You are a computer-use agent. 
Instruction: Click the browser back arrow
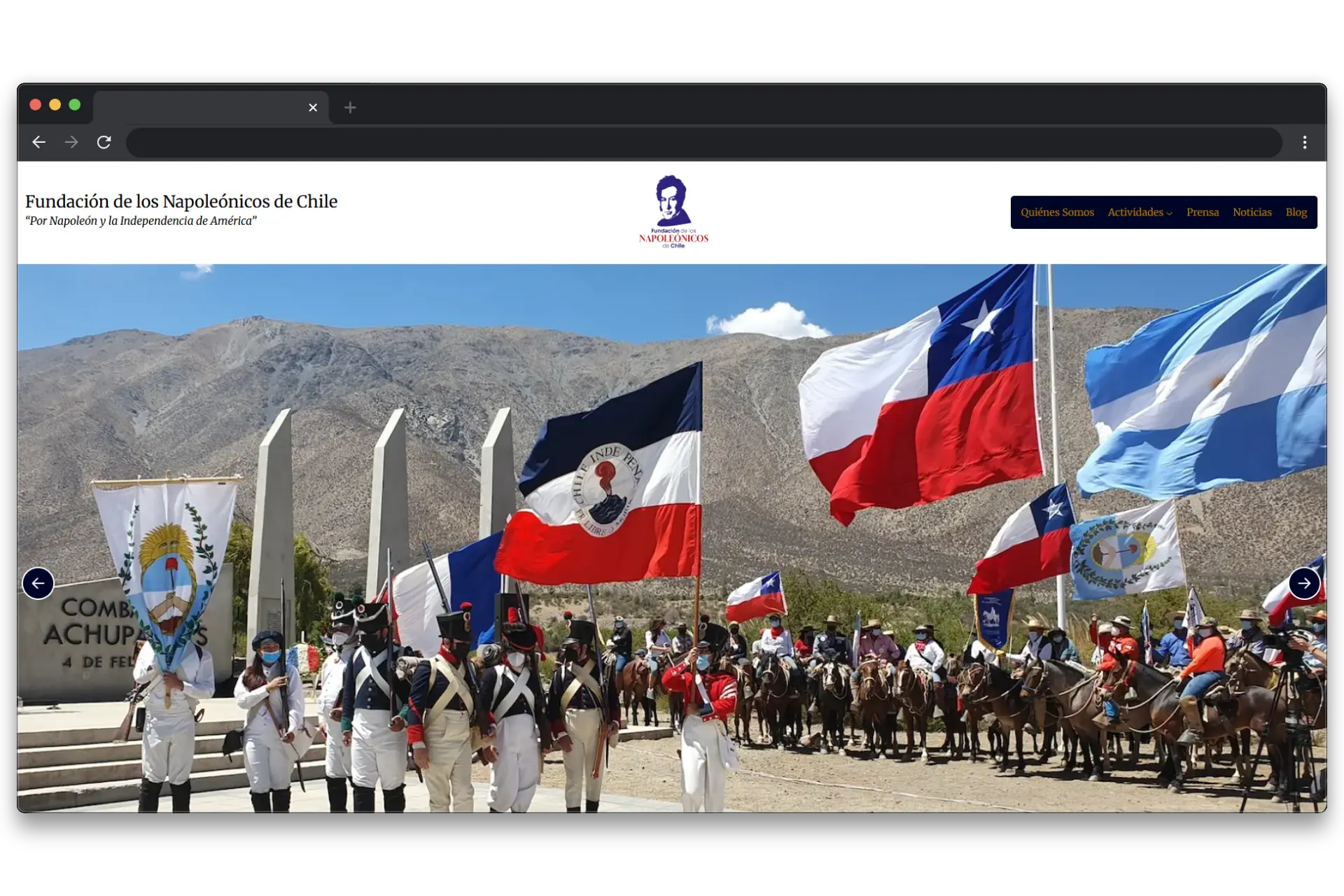point(39,142)
